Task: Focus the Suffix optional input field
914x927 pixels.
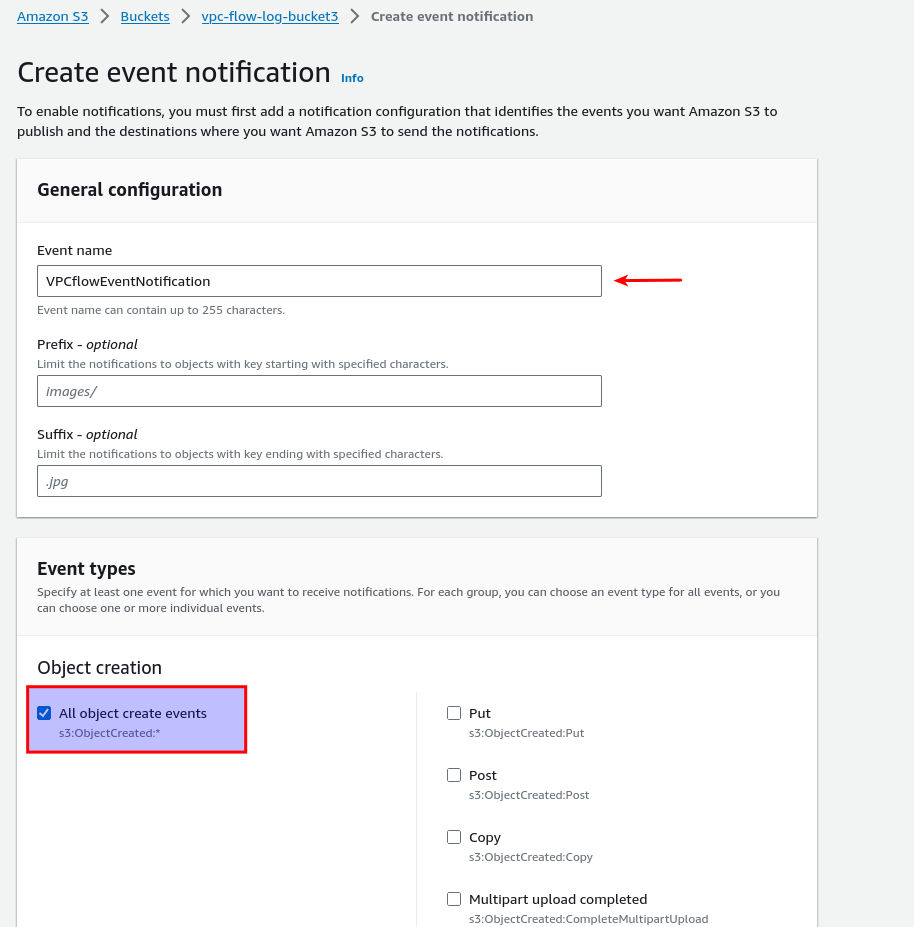Action: (319, 481)
